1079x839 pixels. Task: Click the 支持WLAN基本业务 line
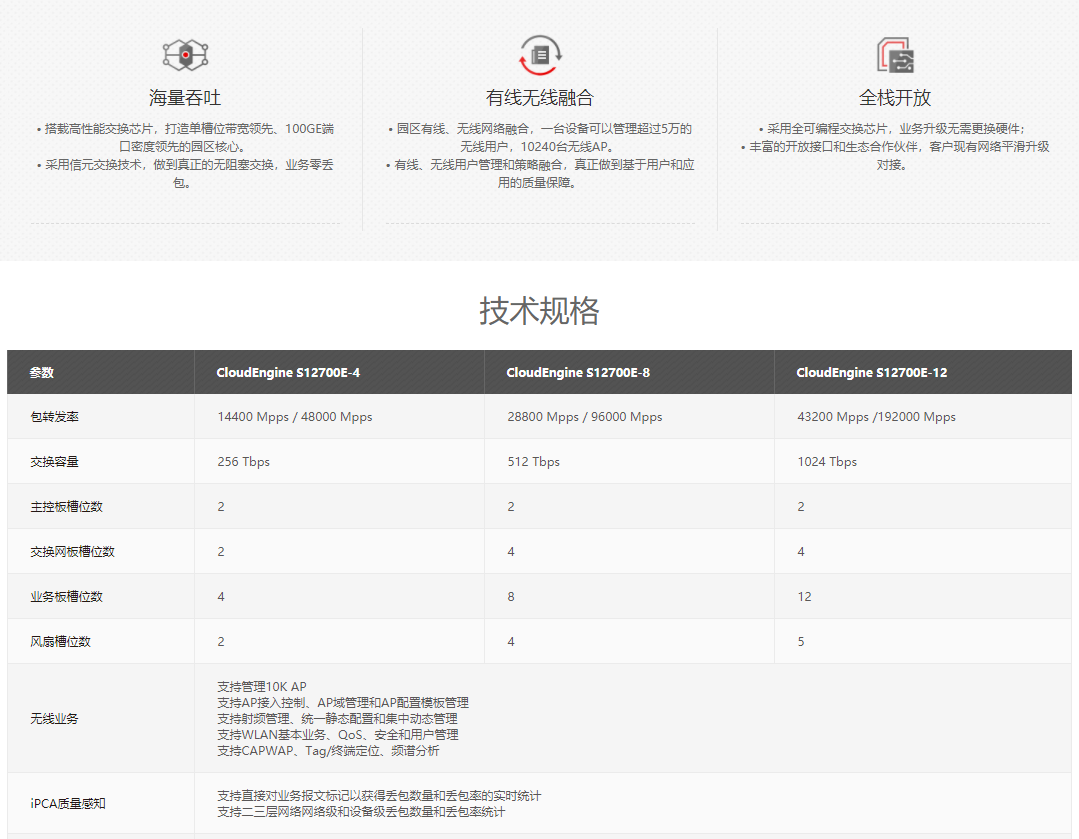tap(338, 734)
